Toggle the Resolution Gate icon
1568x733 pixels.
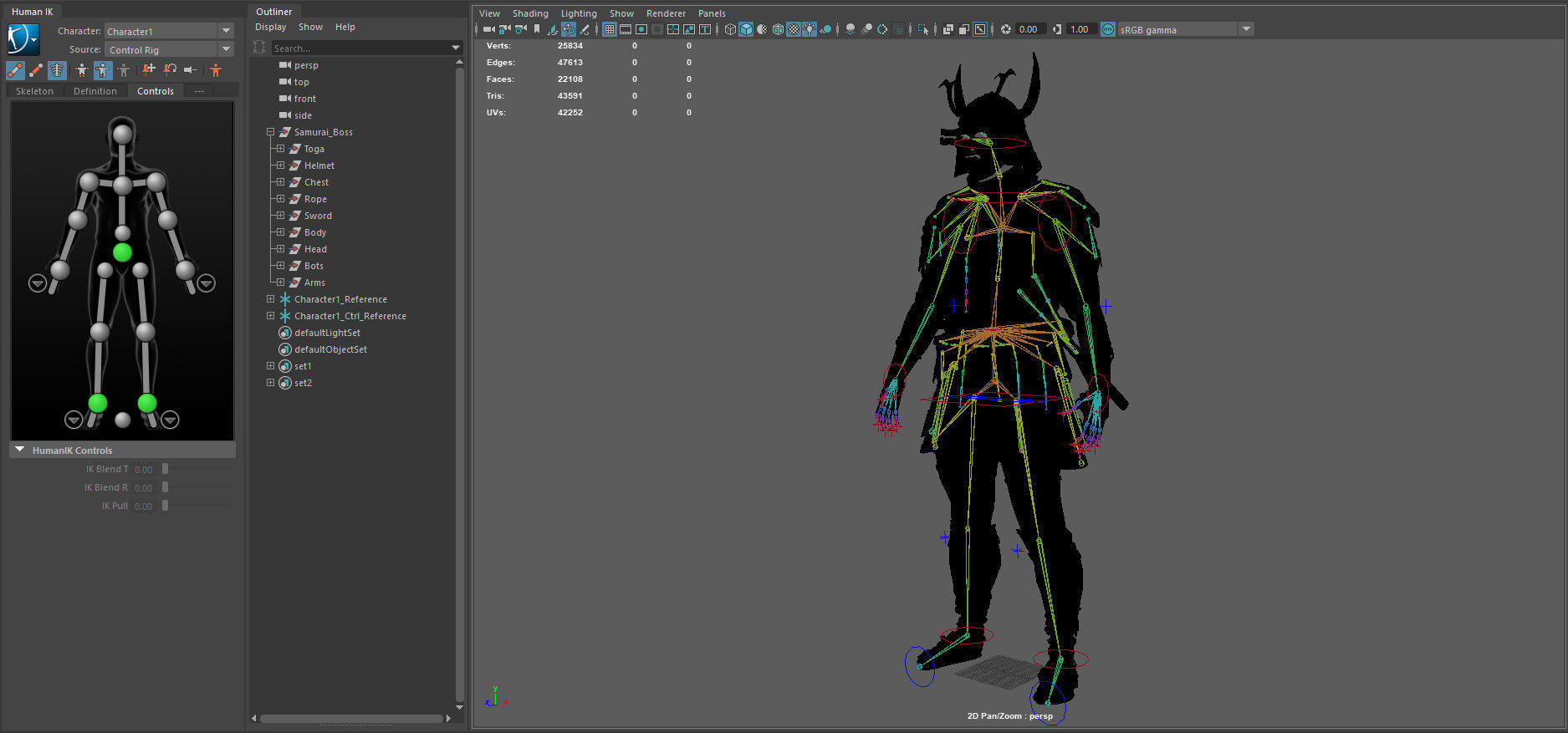point(641,29)
